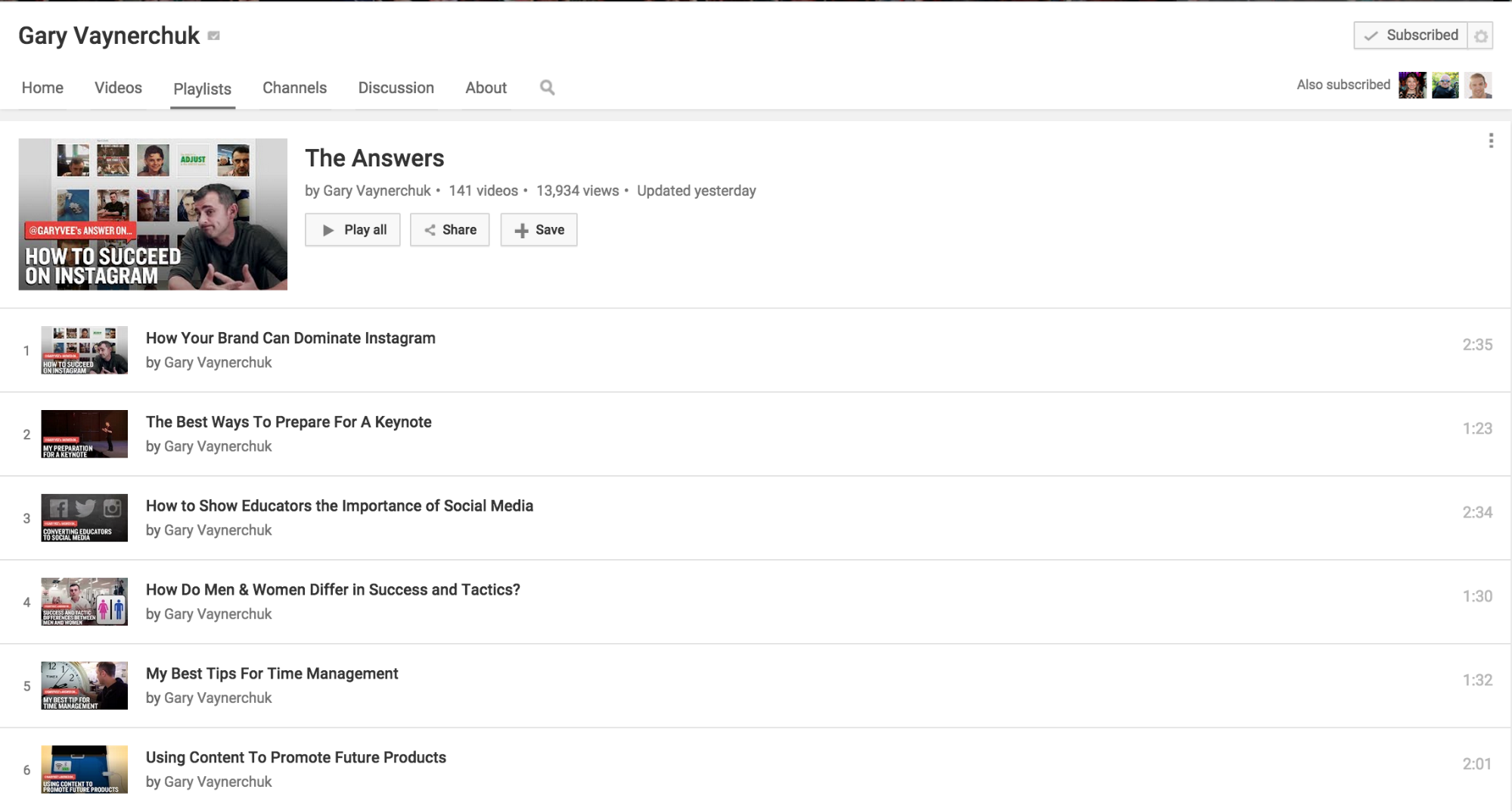Click the author link under video 3
This screenshot has width=1512, height=811.
(x=218, y=530)
